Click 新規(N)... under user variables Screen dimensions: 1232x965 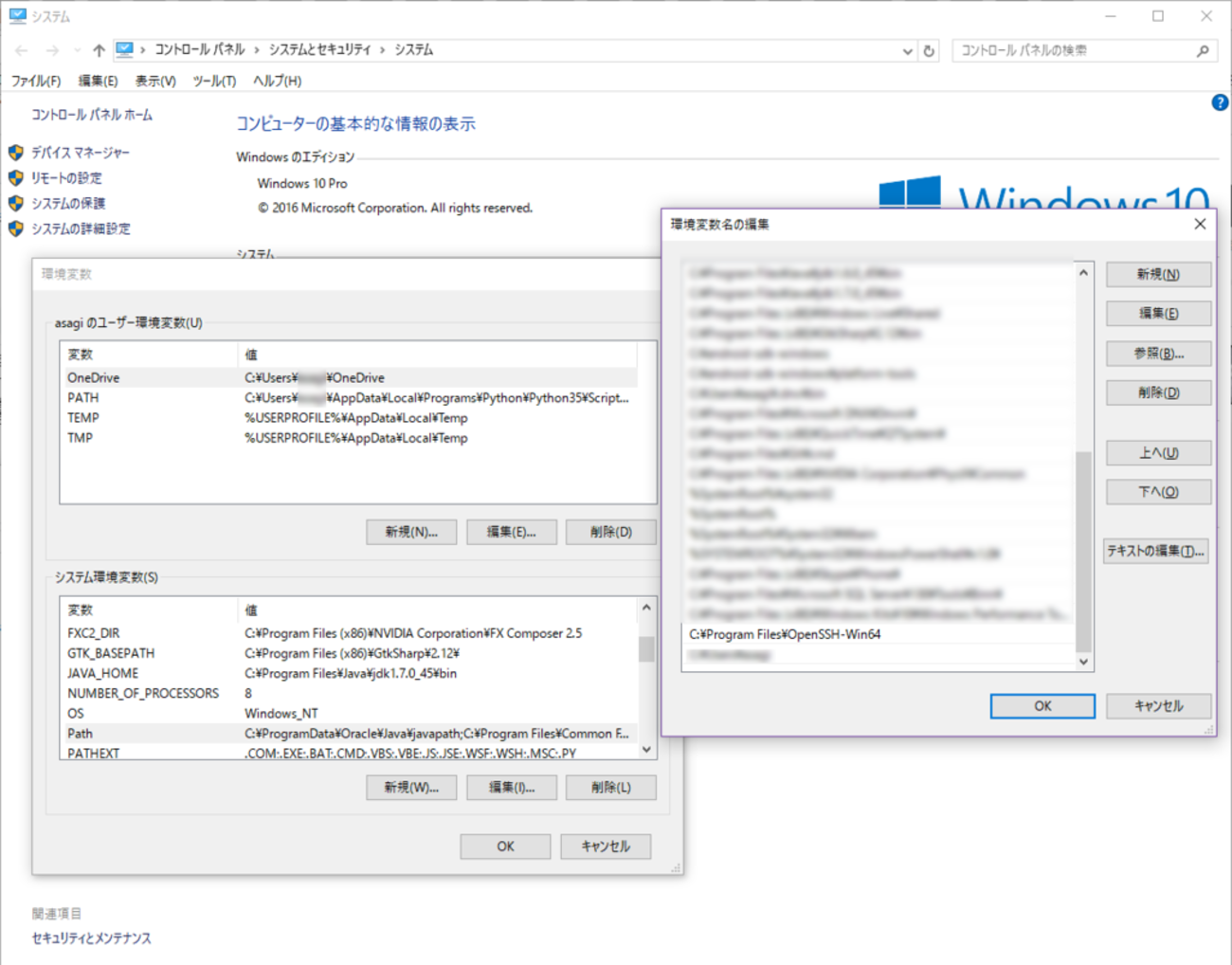[411, 533]
